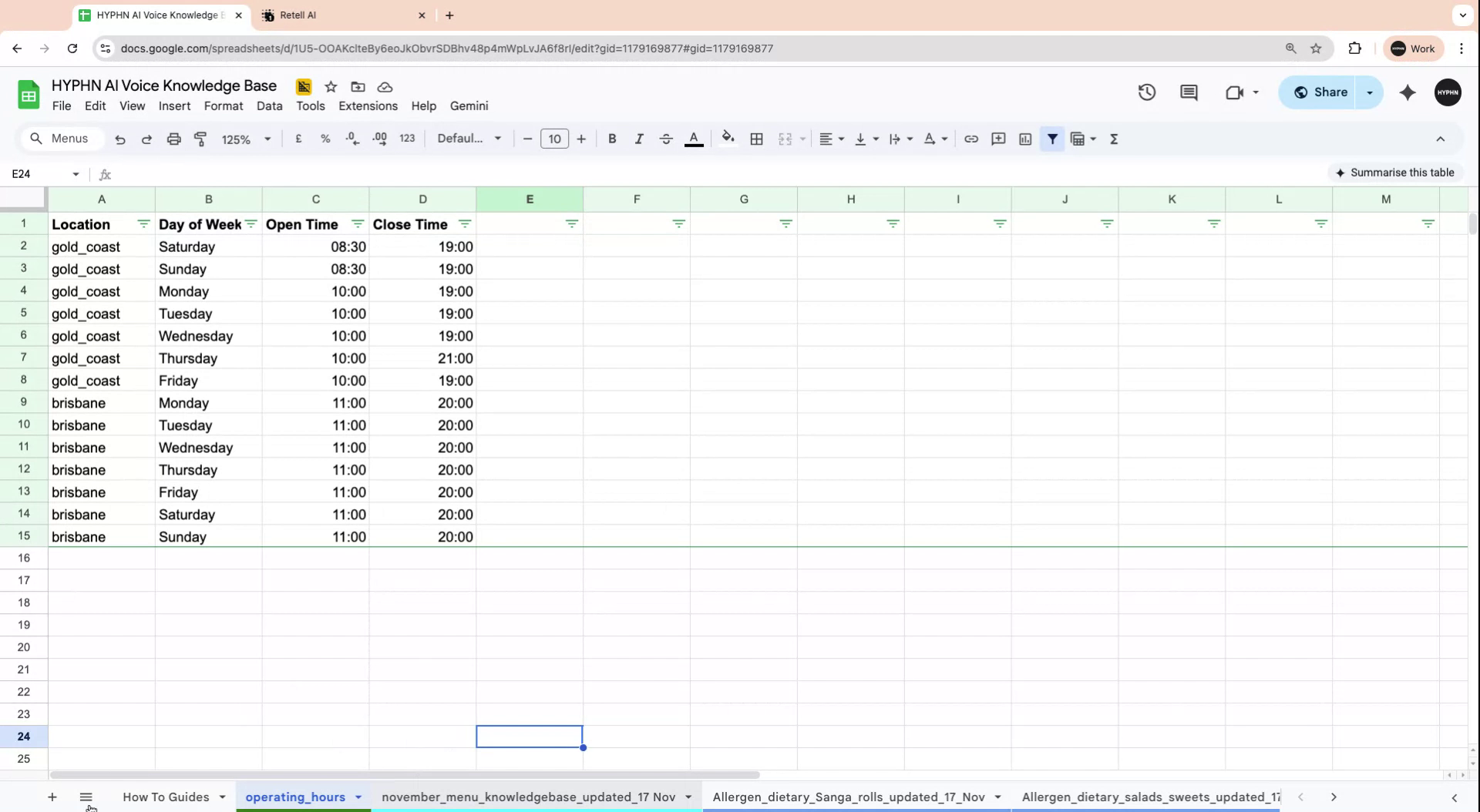Open the print dialog via printer icon
Image resolution: width=1480 pixels, height=812 pixels.
(x=173, y=139)
